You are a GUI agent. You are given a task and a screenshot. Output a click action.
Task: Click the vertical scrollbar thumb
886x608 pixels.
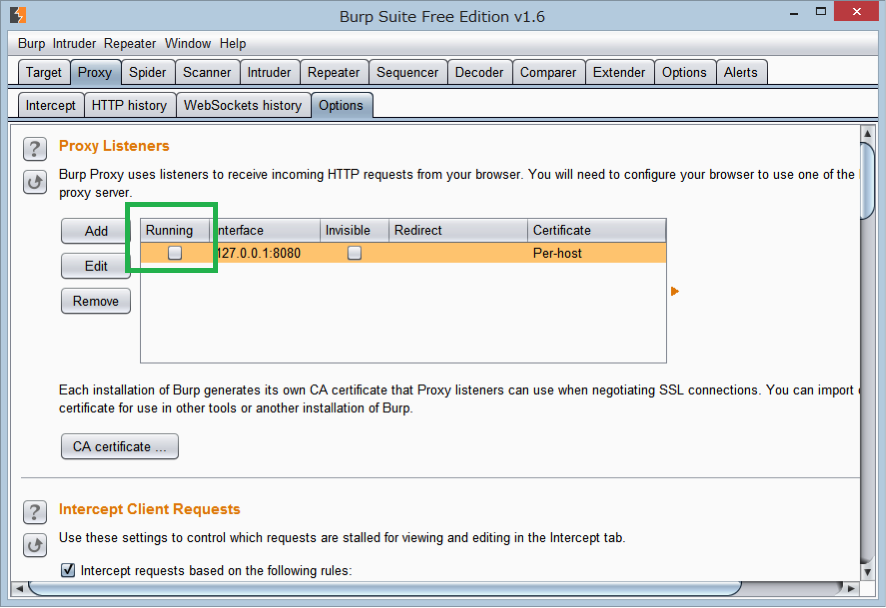coord(867,180)
